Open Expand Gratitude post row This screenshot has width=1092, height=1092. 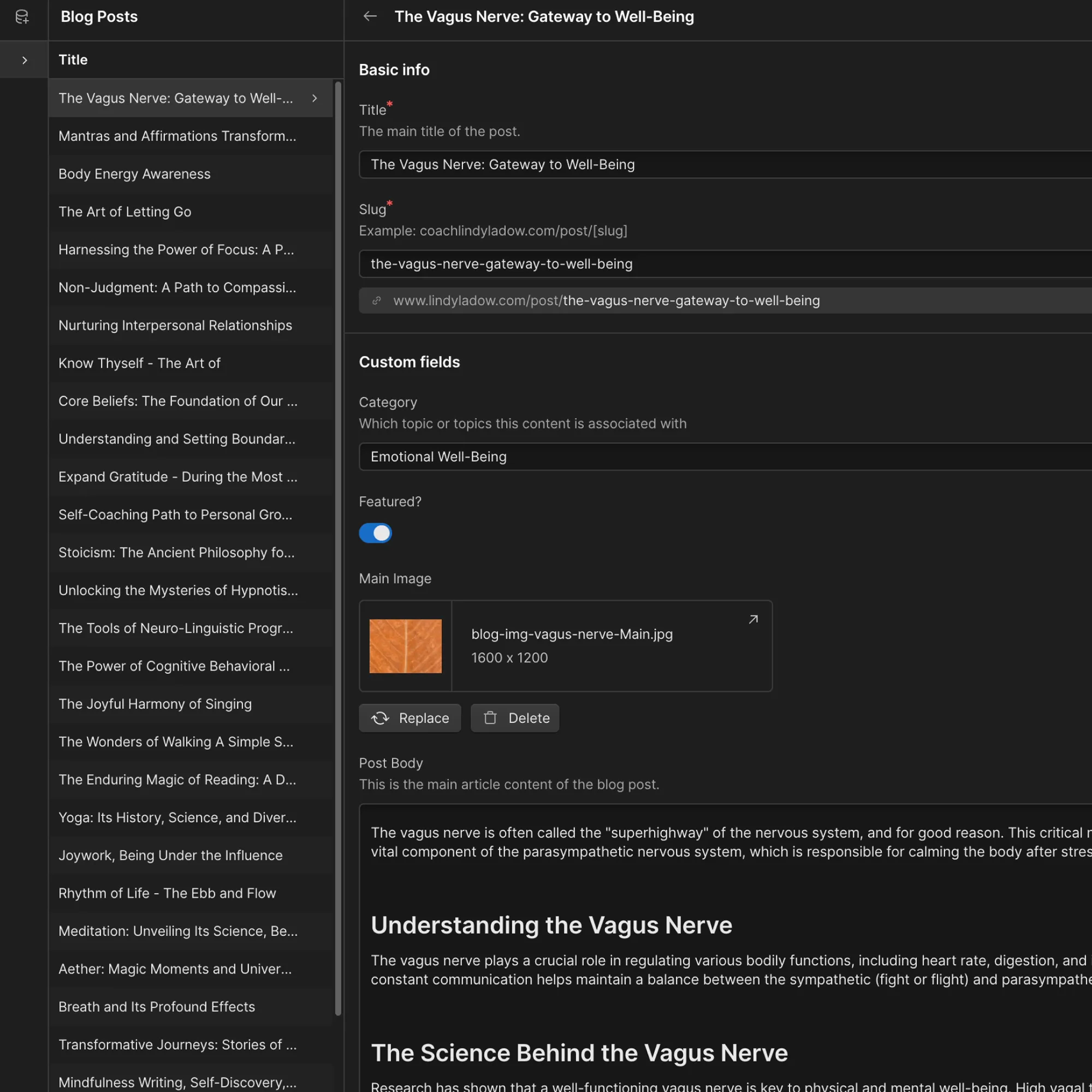(x=191, y=477)
